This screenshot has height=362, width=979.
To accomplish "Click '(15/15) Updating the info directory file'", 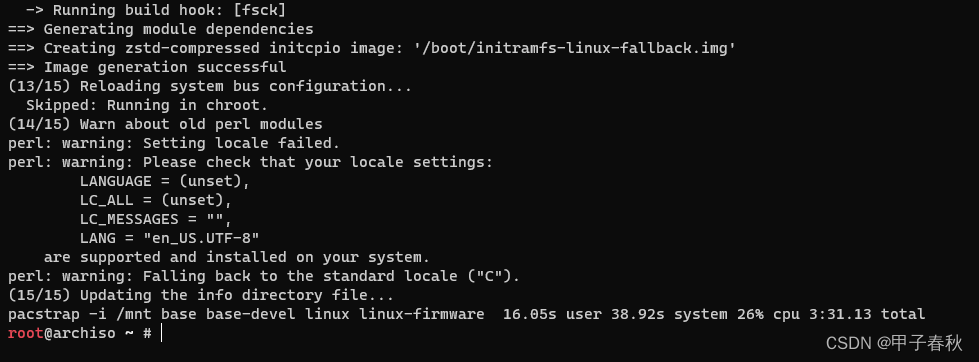I will click(x=201, y=295).
